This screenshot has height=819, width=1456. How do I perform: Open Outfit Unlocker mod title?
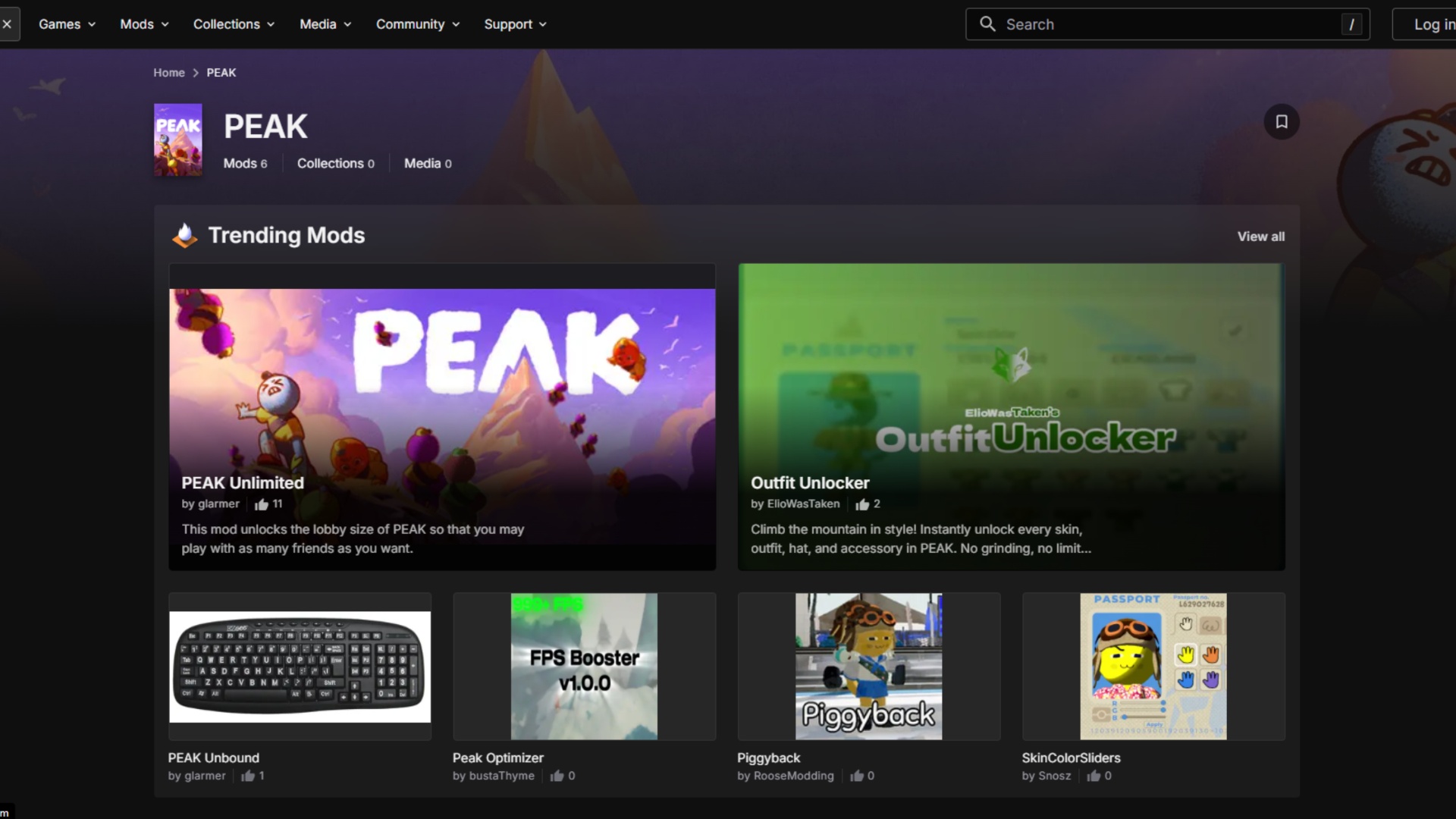pyautogui.click(x=810, y=483)
